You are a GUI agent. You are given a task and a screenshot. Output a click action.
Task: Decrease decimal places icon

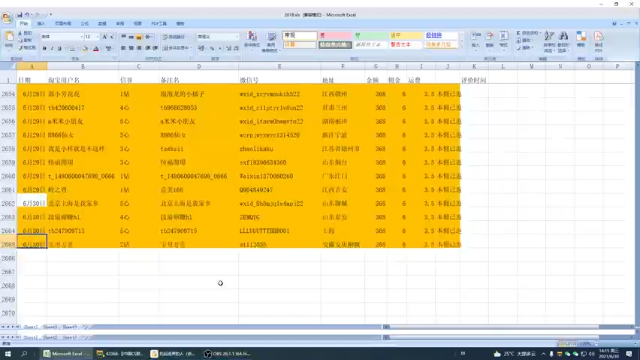[236, 48]
